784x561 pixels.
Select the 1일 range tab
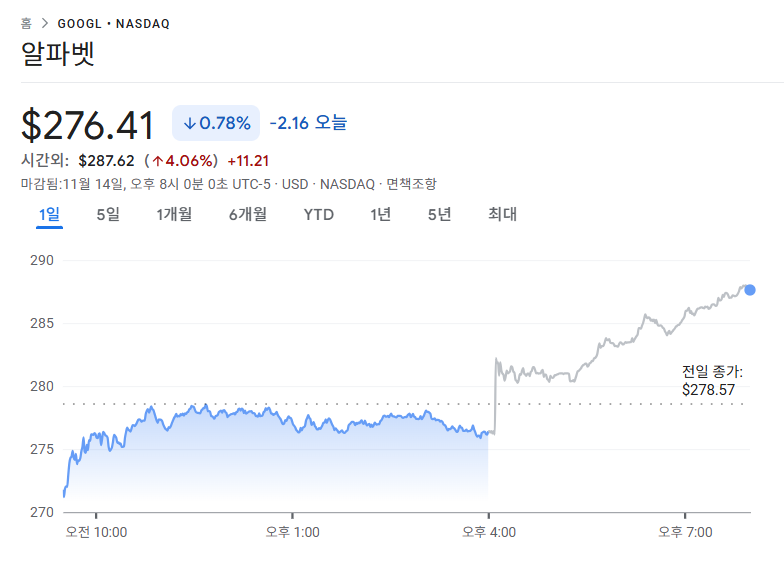point(49,214)
